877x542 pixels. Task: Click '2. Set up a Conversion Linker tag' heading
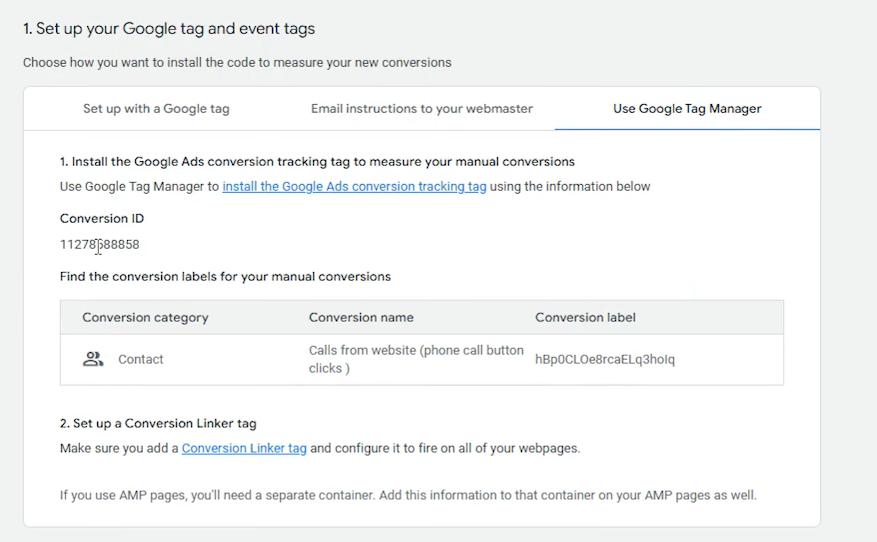tap(158, 423)
